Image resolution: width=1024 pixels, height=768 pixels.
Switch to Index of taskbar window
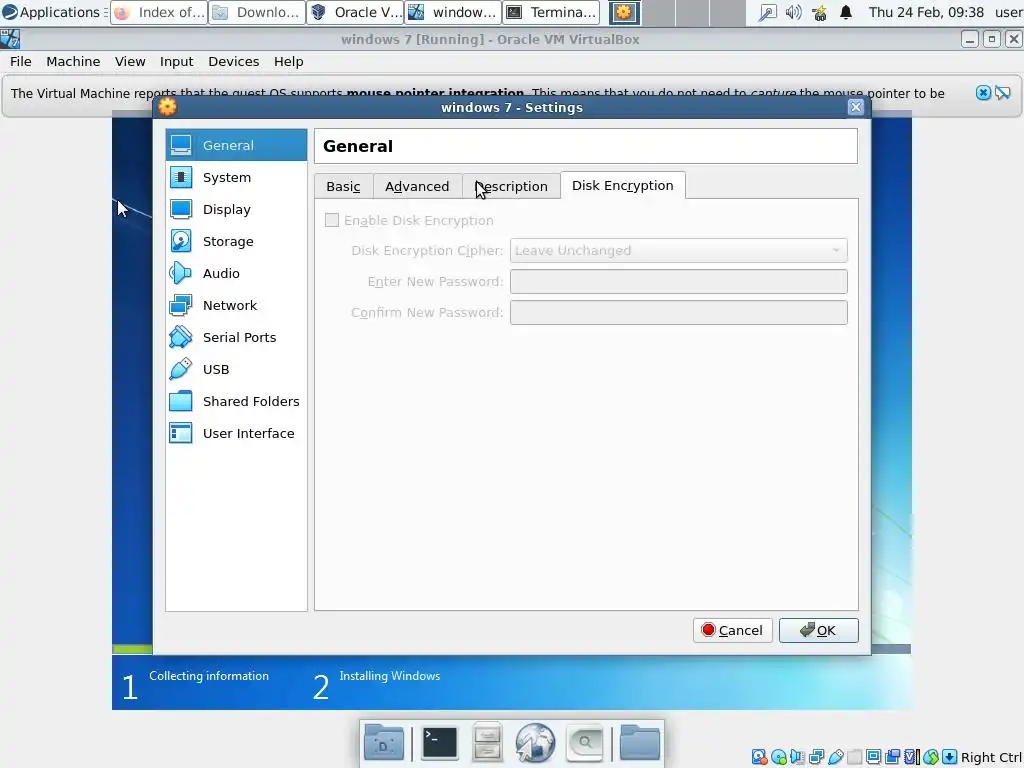click(x=159, y=12)
